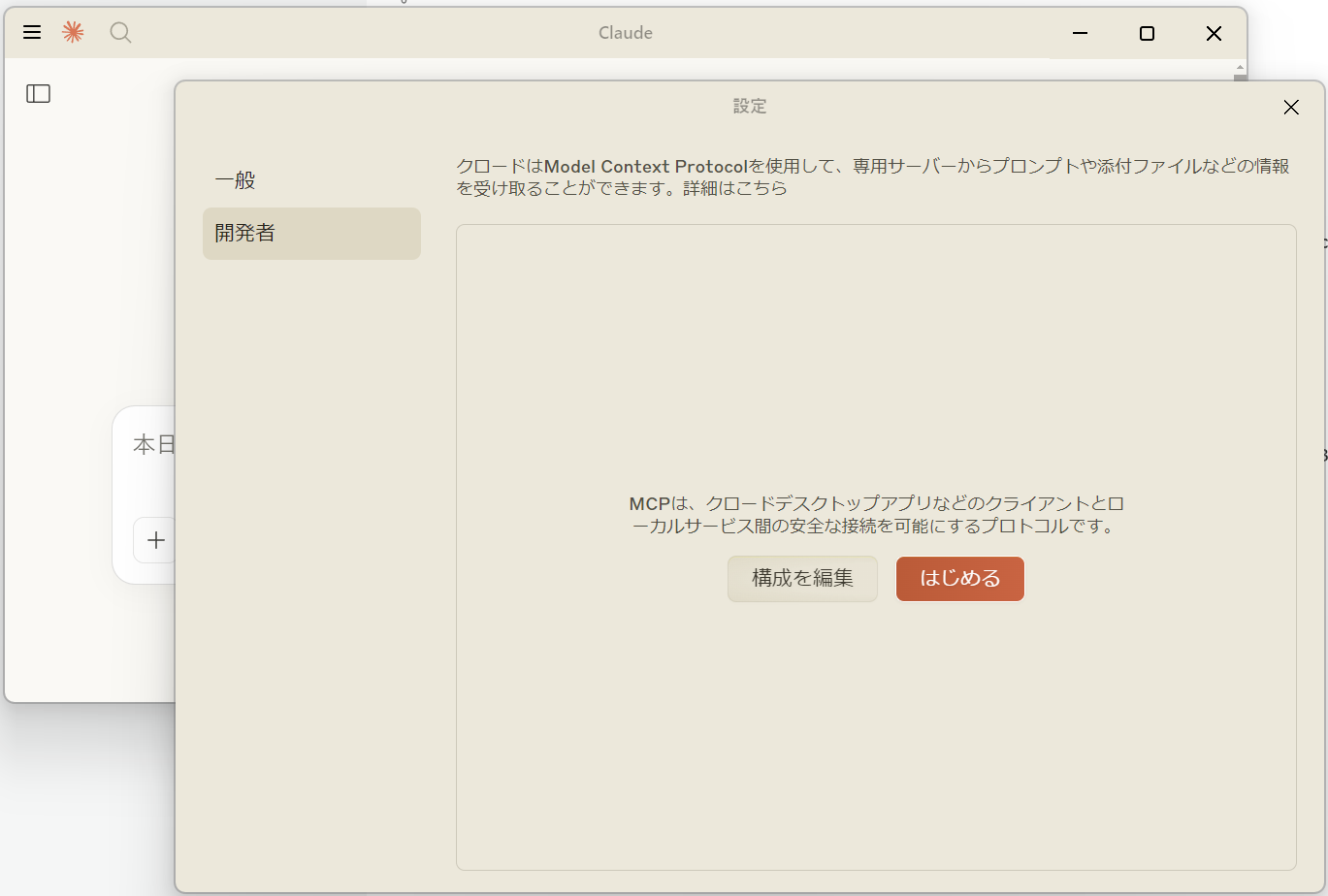Select the 開発者 settings tab
Viewport: 1328px width, 896px height.
[311, 234]
